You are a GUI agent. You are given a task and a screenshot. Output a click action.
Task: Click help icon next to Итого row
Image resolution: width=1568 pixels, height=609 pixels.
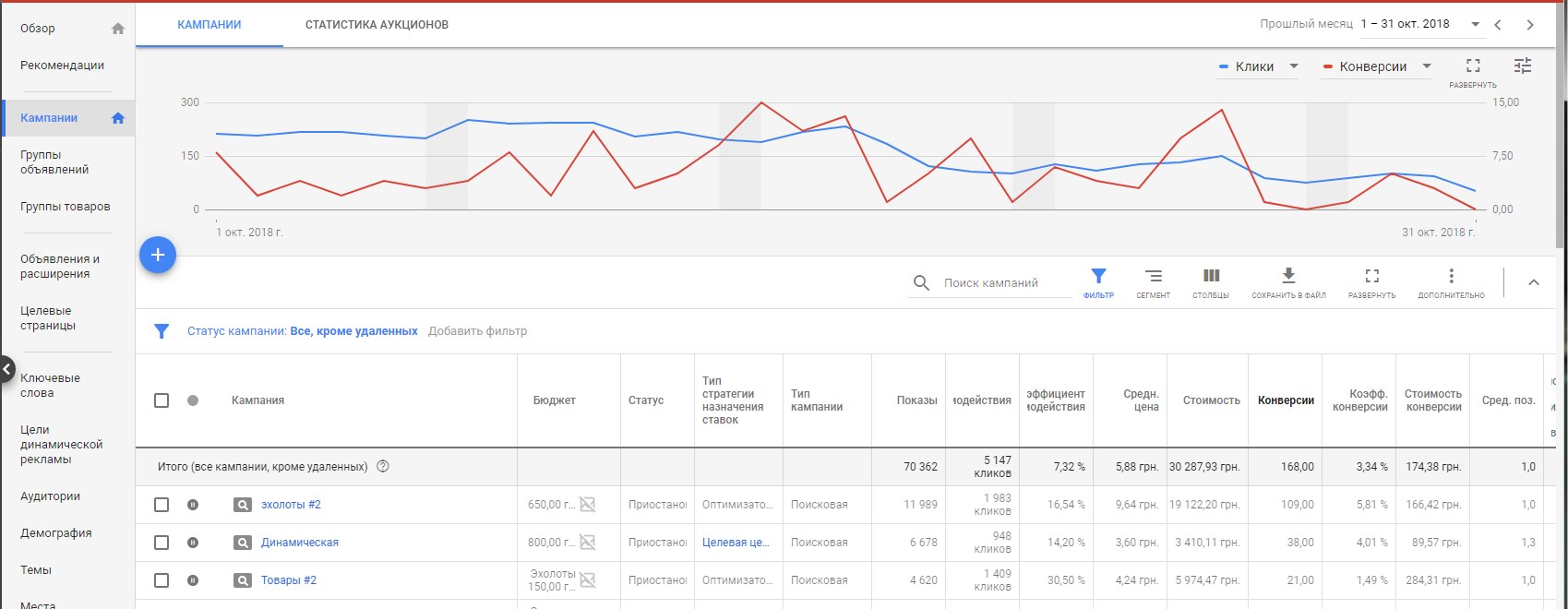(383, 467)
